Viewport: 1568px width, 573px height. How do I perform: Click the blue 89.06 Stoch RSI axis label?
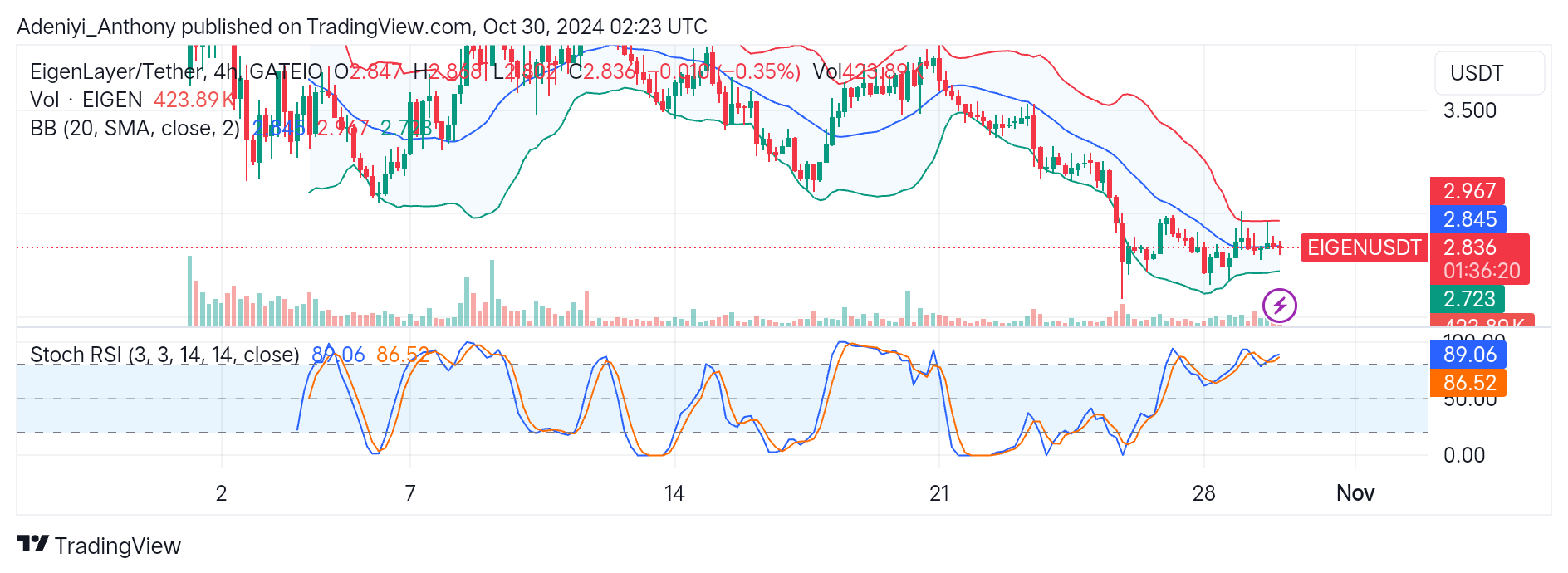[x=1468, y=355]
